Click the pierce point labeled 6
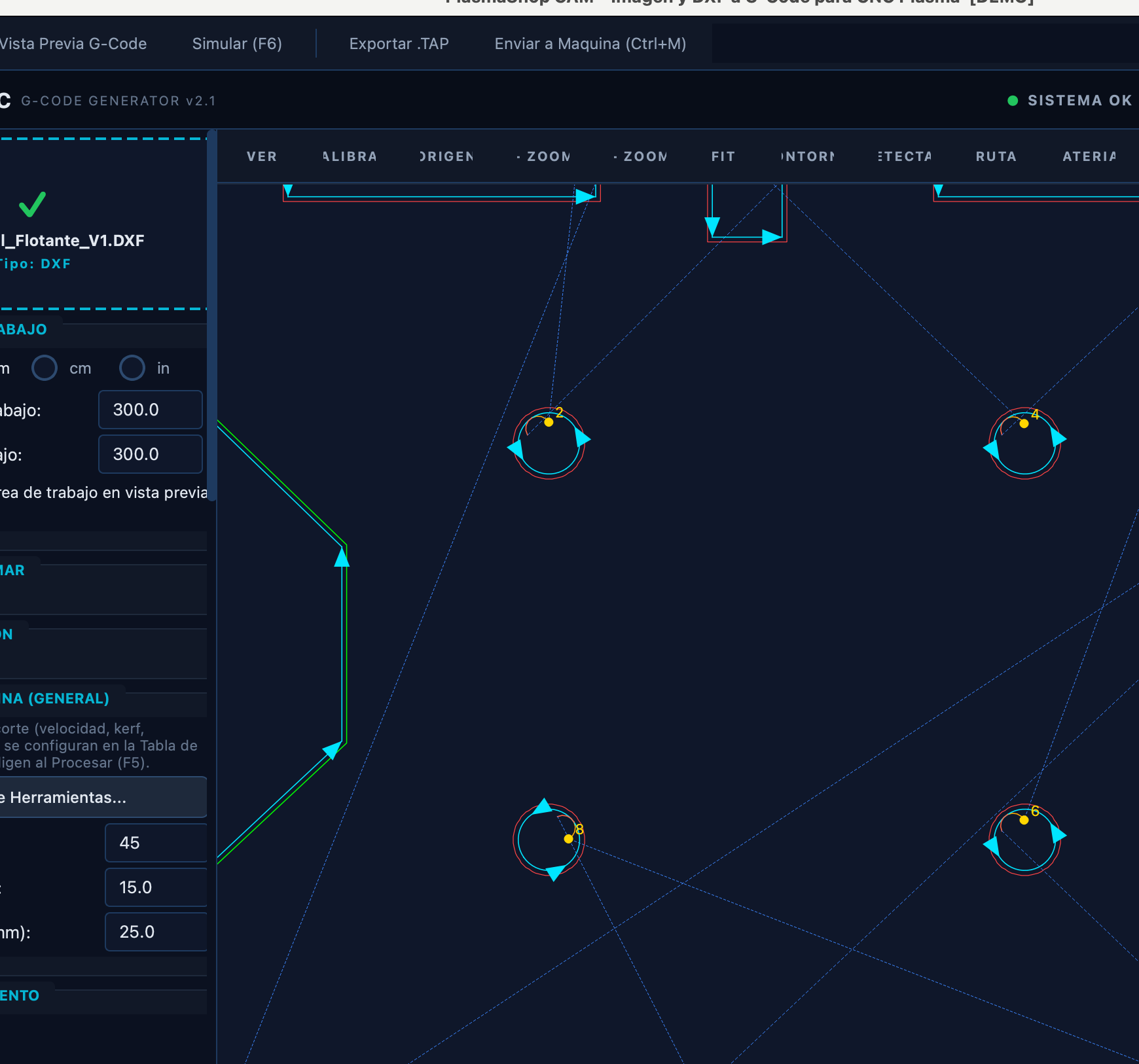Viewport: 1139px width, 1064px height. point(1024,820)
